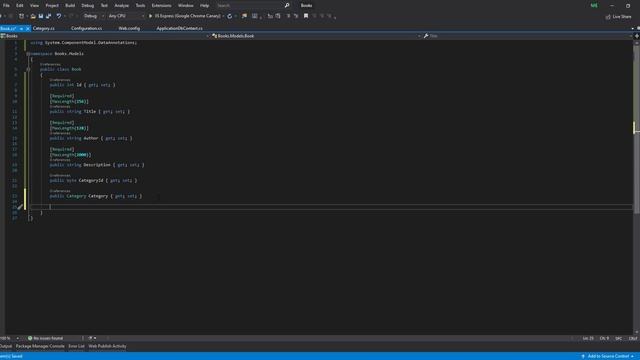Click the quick actions screwdriver icon in margin
Viewport: 640px width, 360px height.
tap(20, 207)
